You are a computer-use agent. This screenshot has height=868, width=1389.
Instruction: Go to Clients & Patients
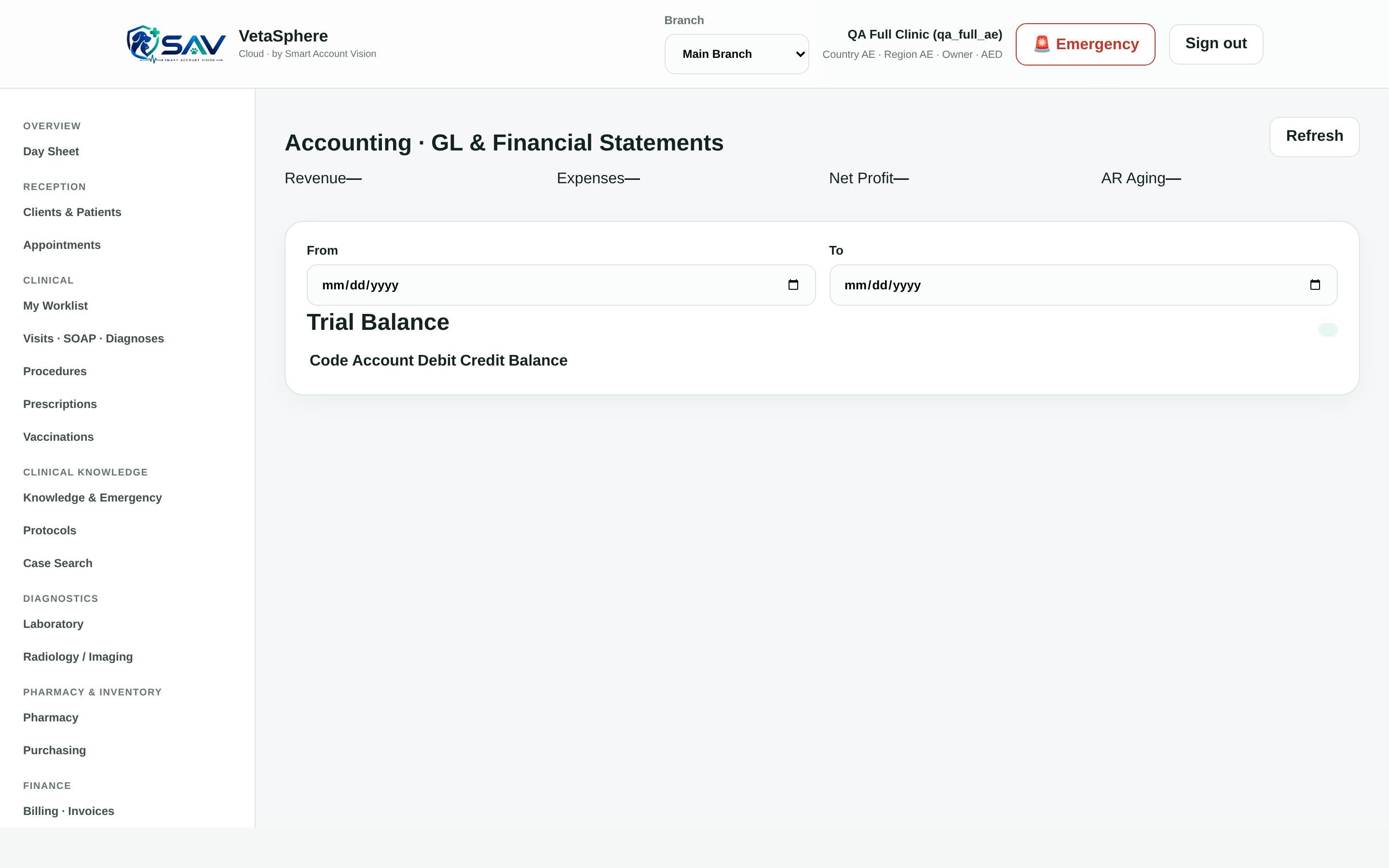click(x=72, y=212)
